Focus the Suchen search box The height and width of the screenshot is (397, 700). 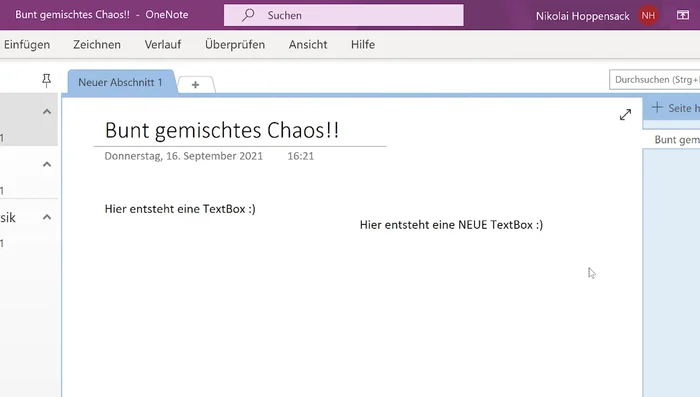tap(343, 15)
